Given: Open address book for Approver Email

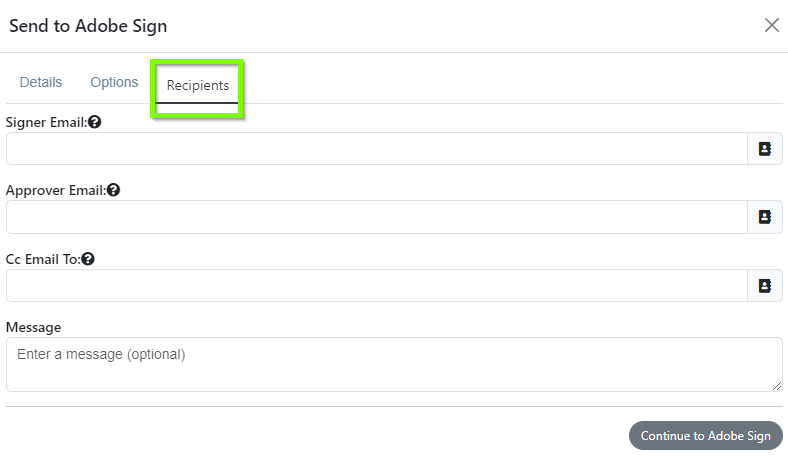Looking at the screenshot, I should pos(765,217).
